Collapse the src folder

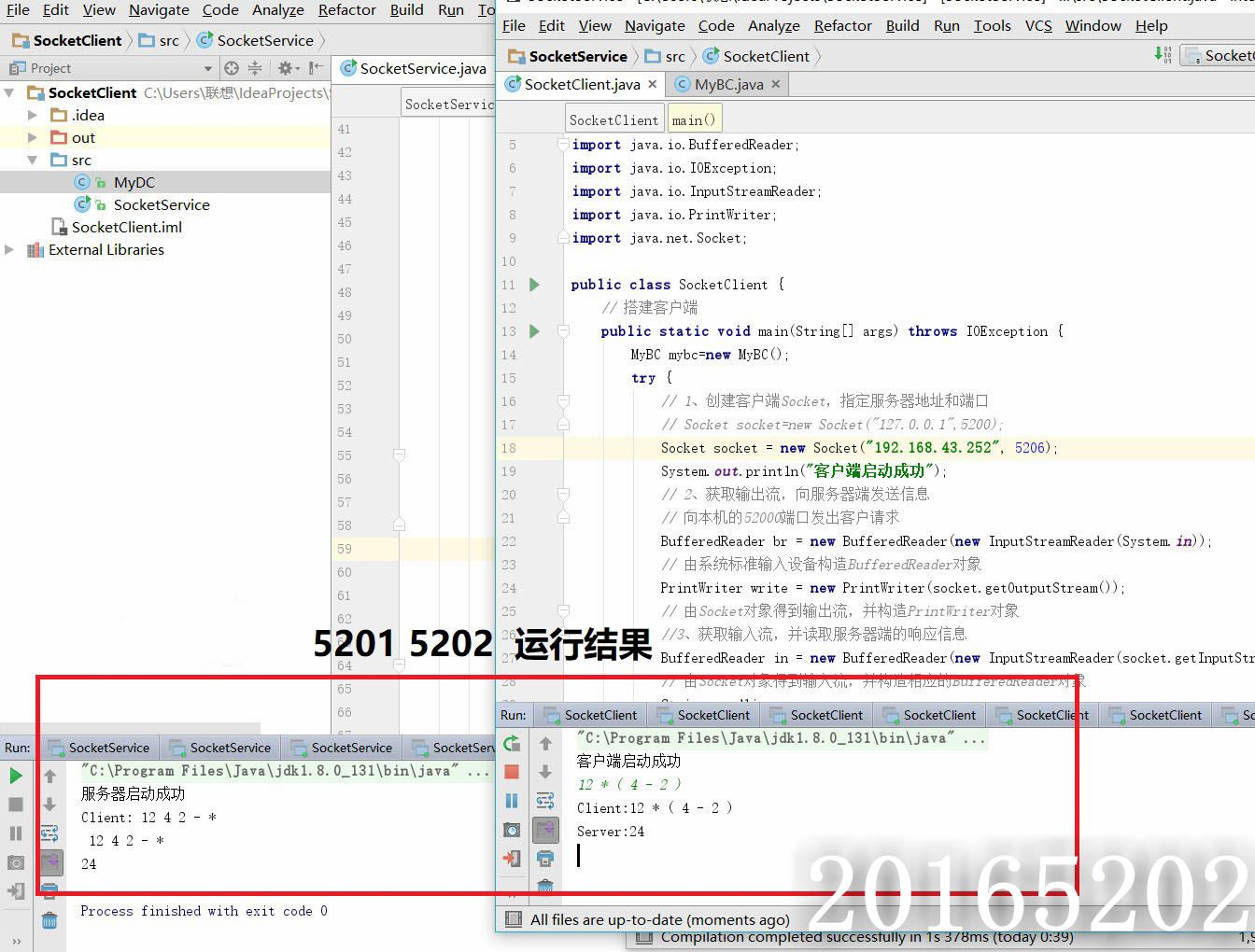[33, 160]
